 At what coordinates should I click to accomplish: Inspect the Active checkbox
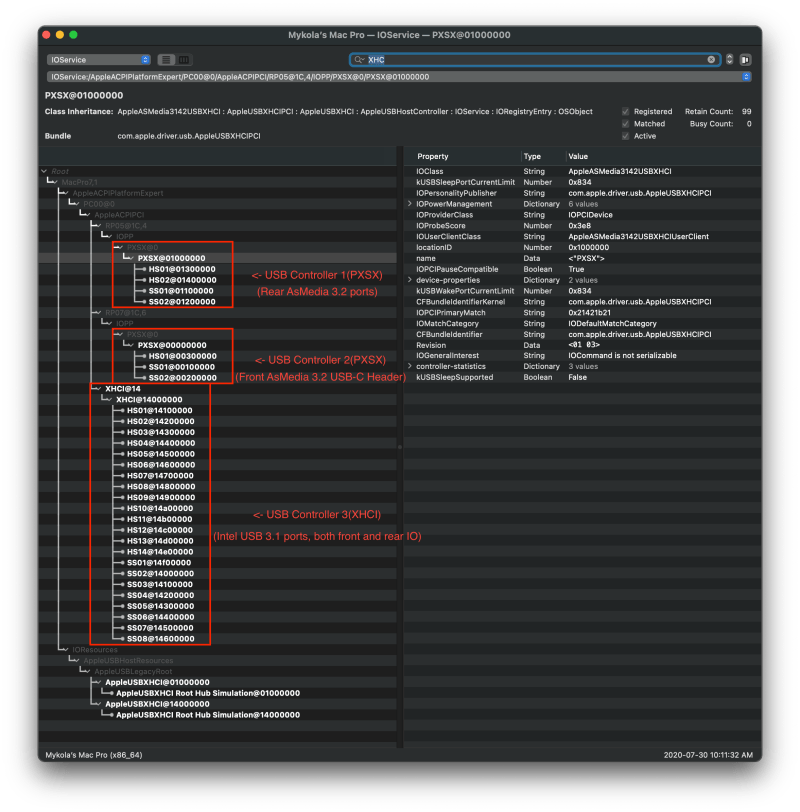626,135
